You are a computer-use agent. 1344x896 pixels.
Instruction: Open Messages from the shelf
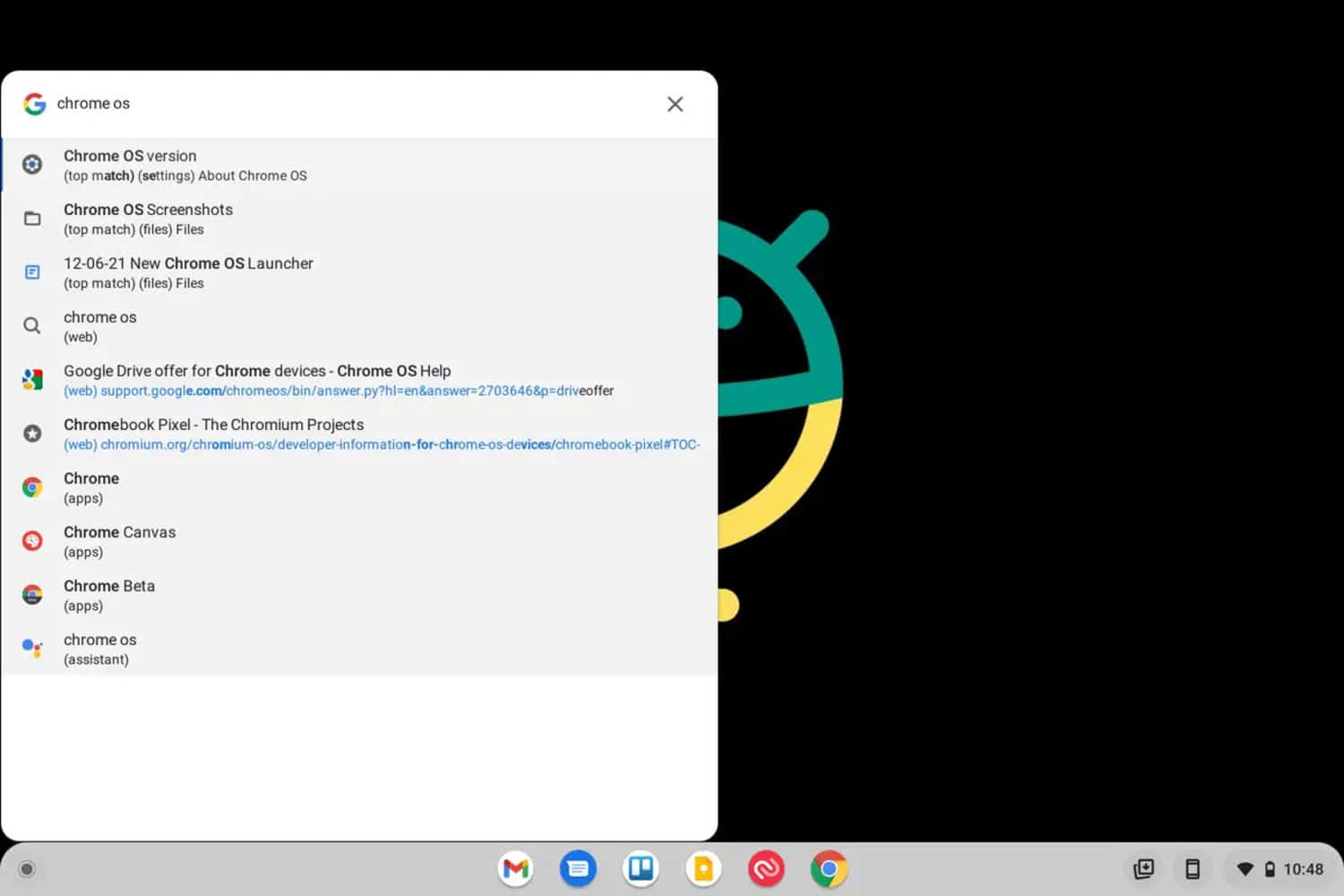pos(579,868)
